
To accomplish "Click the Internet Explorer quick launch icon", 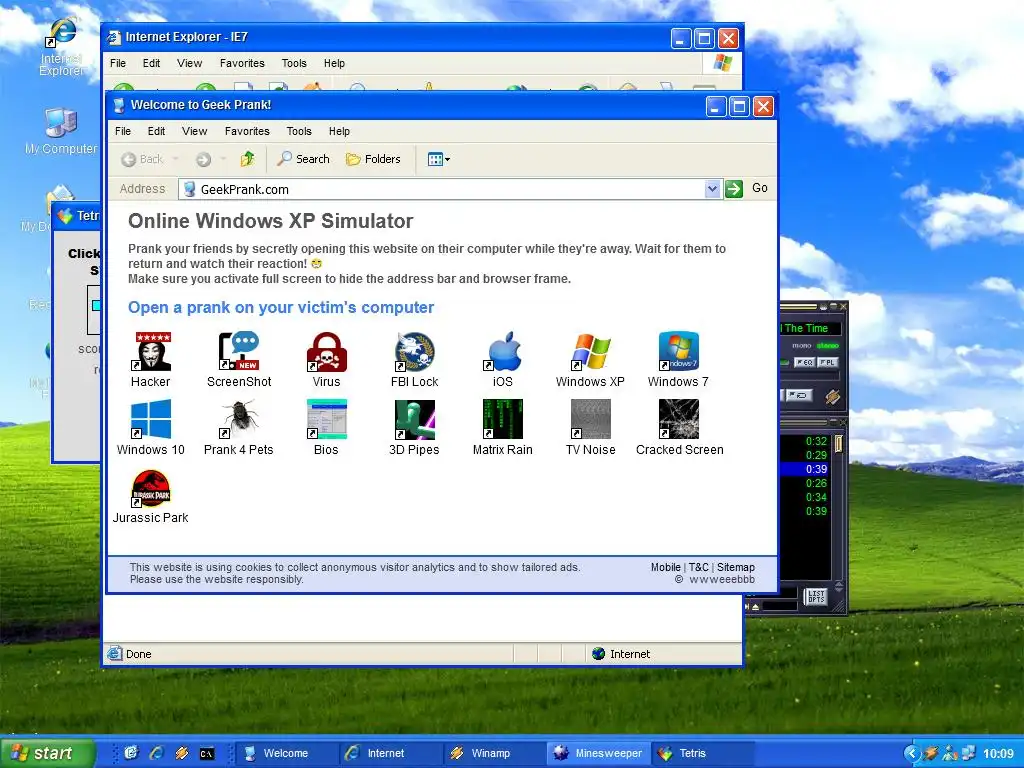I will pos(157,753).
